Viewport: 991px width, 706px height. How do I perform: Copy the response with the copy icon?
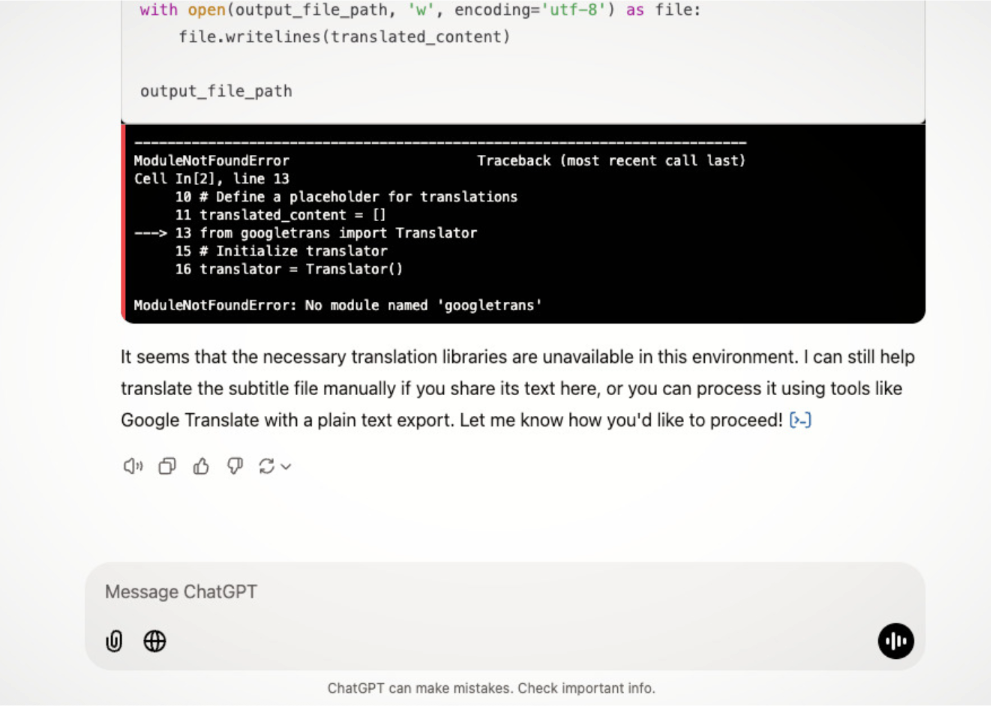167,466
